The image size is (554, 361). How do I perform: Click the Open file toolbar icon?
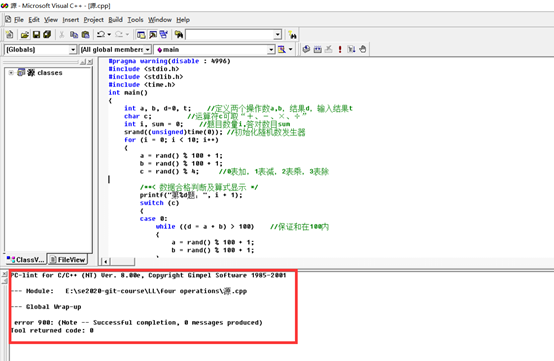pyautogui.click(x=24, y=35)
